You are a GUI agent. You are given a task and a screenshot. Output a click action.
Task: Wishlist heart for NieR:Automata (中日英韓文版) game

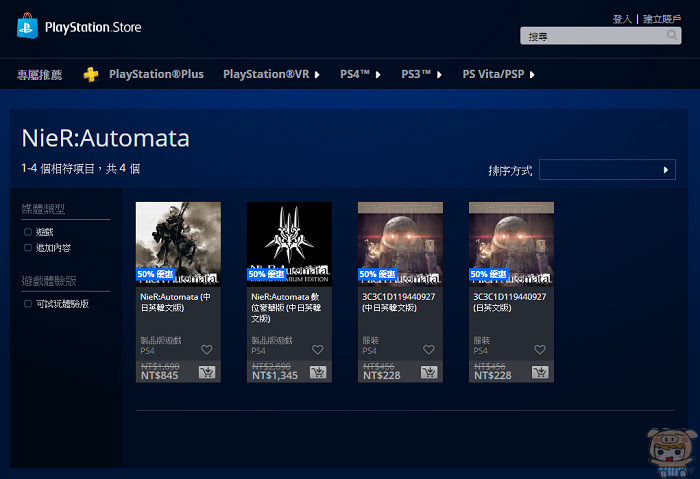point(207,350)
